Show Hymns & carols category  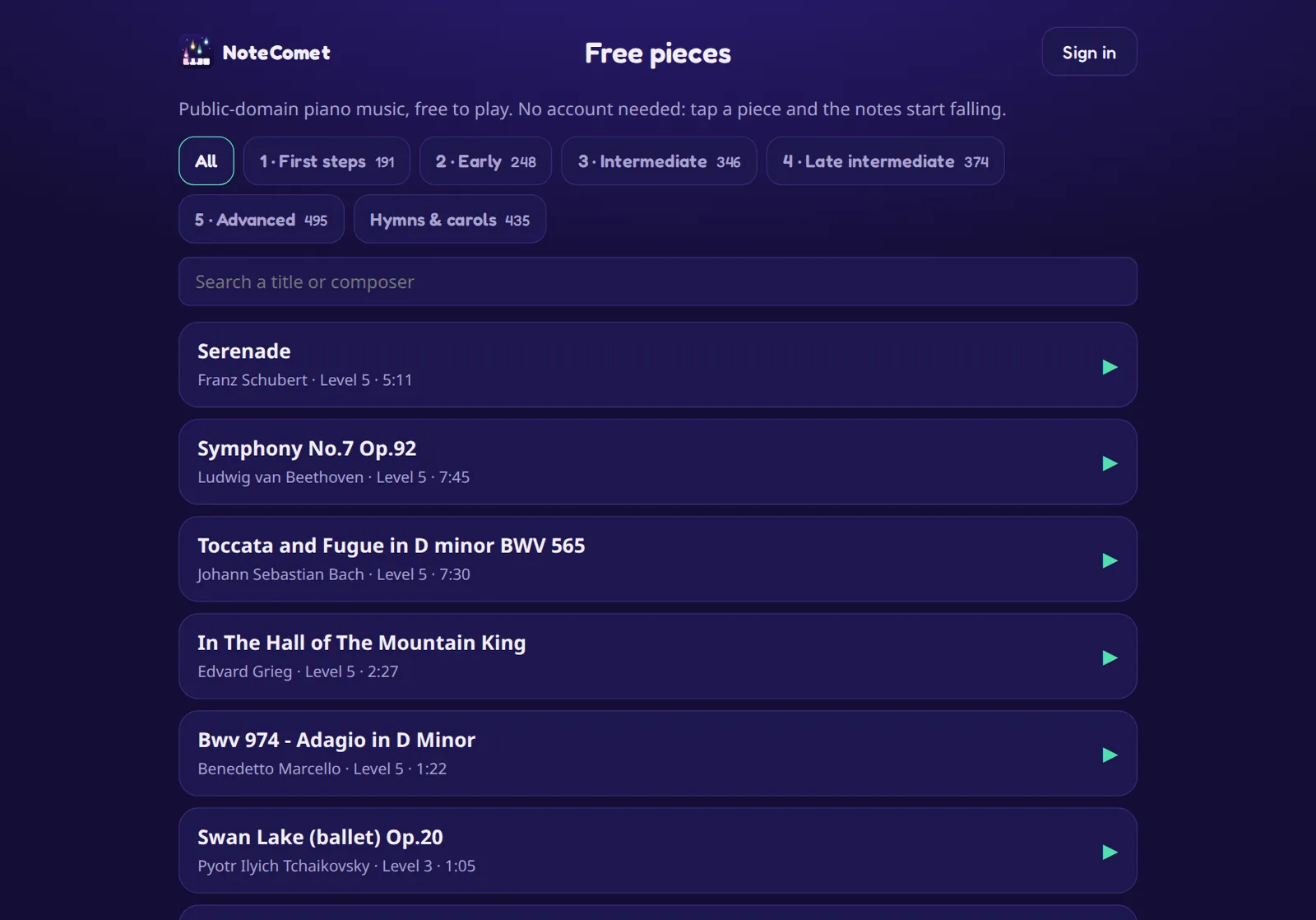[x=450, y=220]
